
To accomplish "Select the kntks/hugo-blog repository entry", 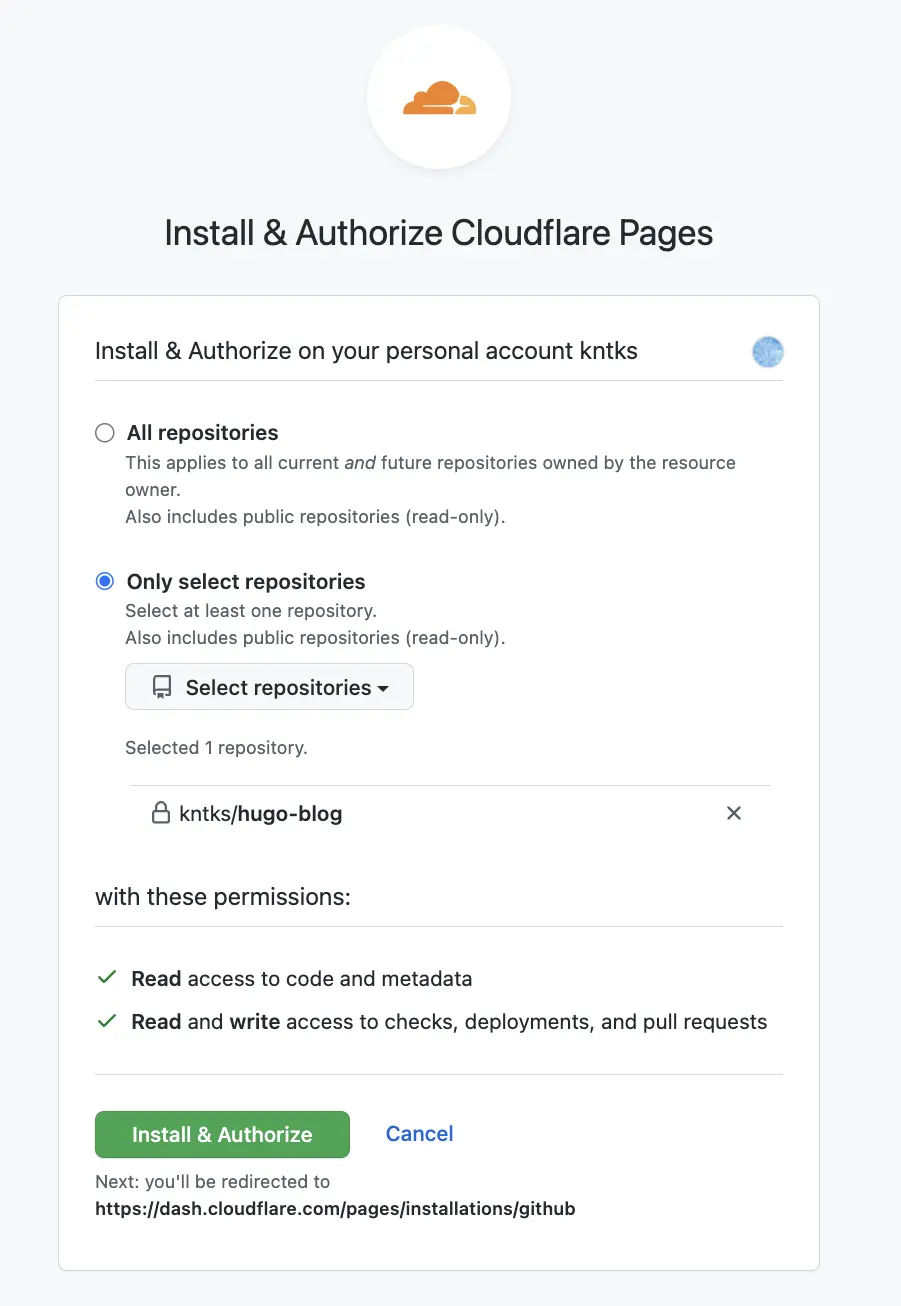I will pos(260,813).
